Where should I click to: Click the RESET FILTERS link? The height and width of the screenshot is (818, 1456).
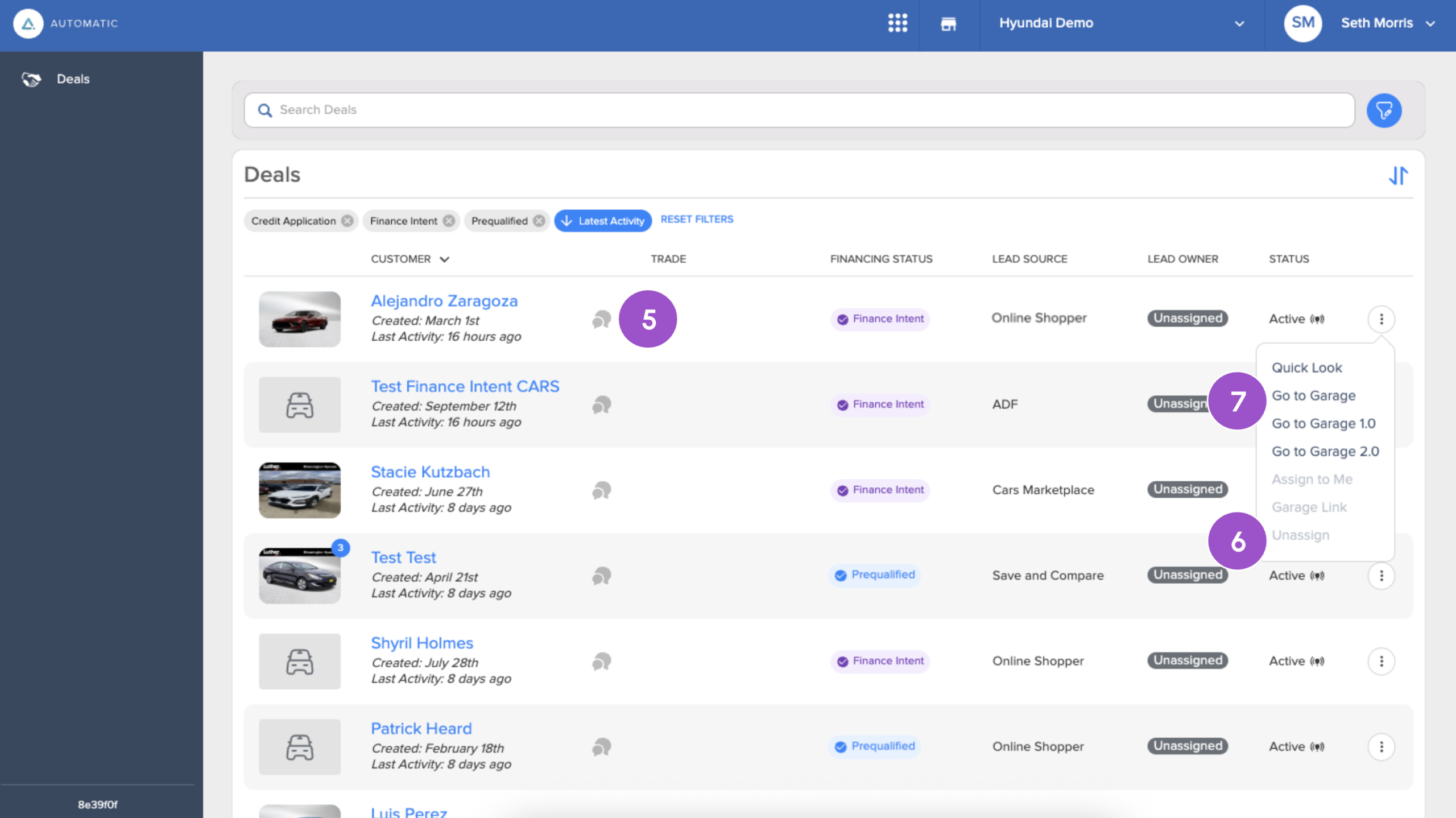(x=697, y=220)
